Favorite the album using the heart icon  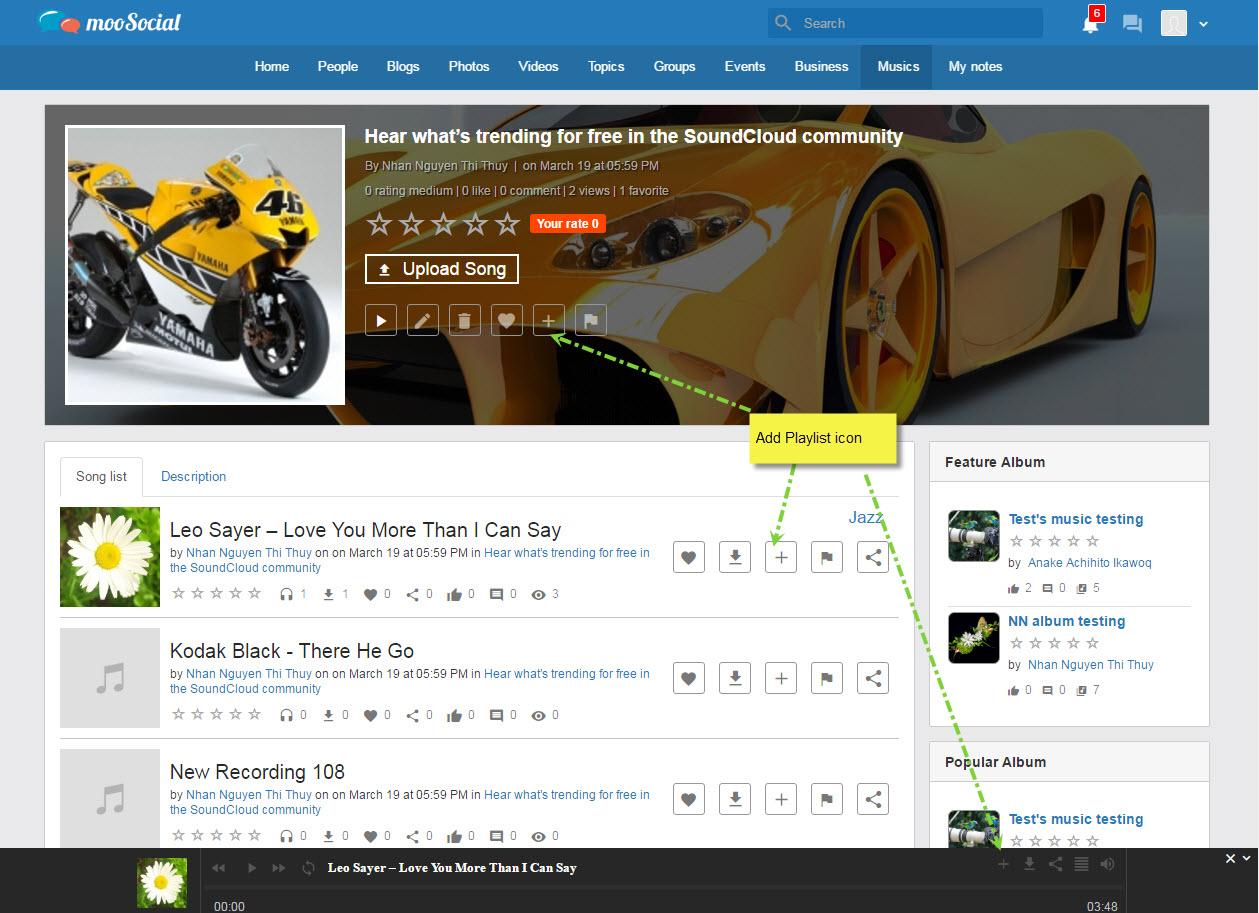click(x=507, y=320)
